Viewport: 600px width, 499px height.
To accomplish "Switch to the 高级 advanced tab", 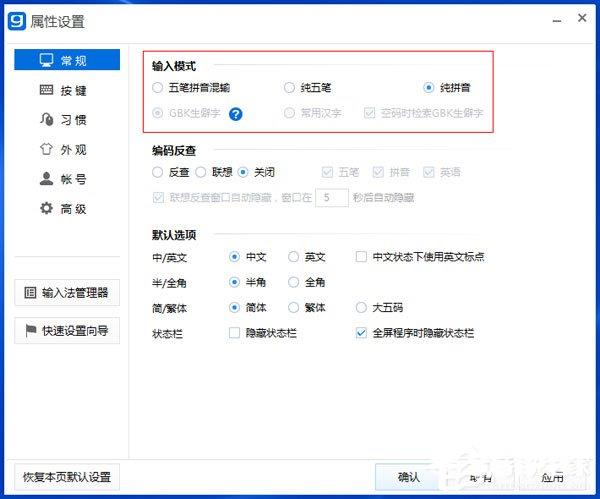I will tap(64, 209).
